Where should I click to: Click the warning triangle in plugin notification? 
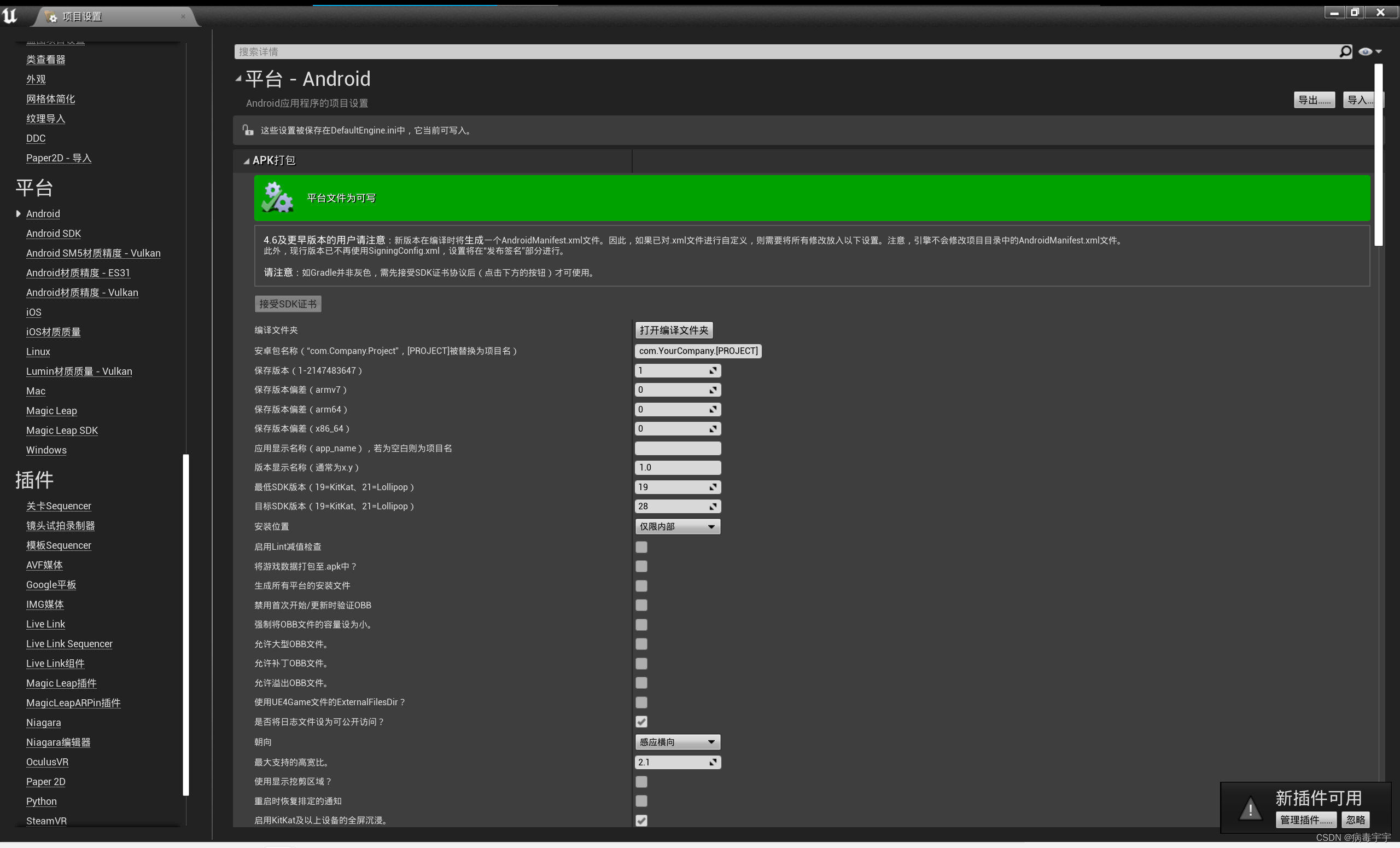1250,809
